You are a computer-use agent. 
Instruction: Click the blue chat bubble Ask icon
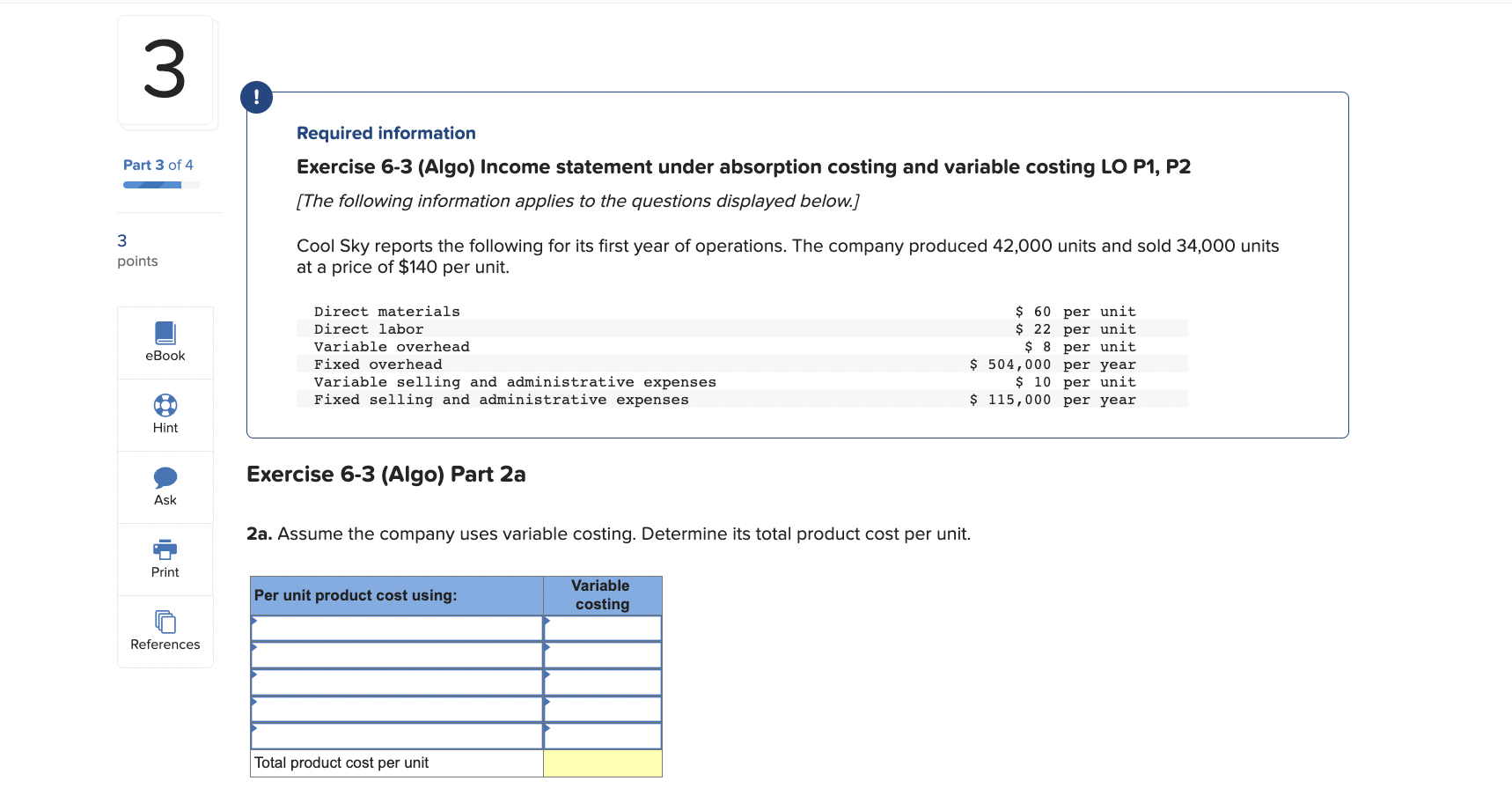tap(165, 478)
